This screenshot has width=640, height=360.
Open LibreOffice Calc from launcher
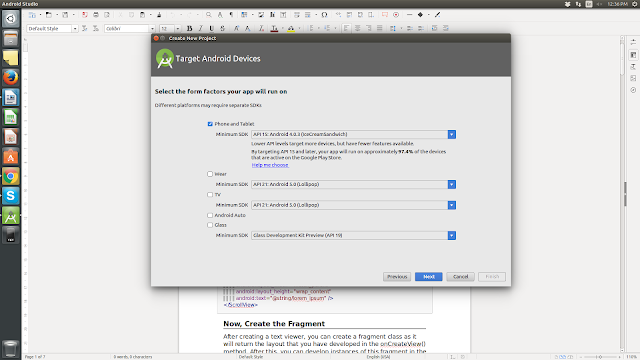(11, 117)
